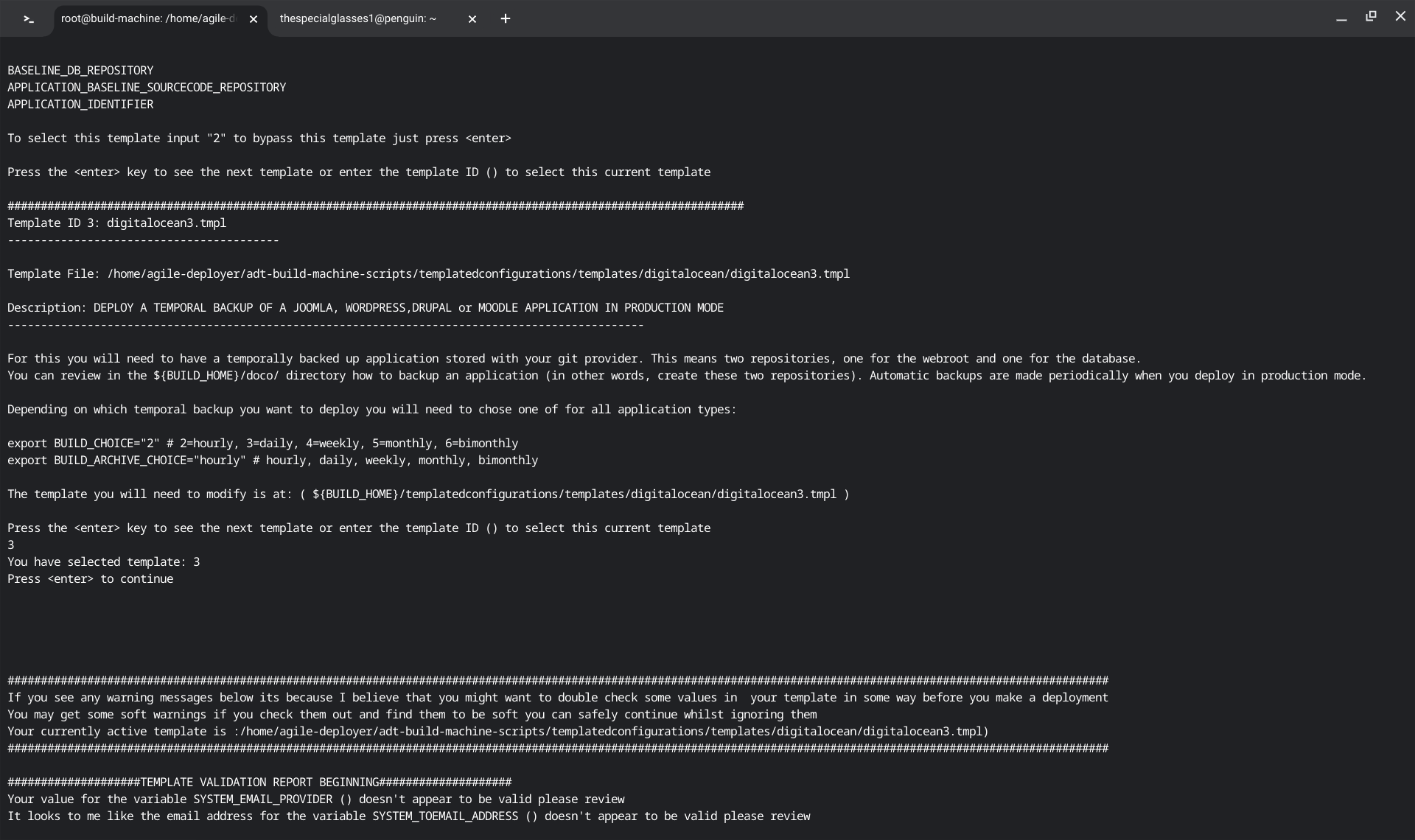Close the root@build-machine tab
Screen dimensions: 1415x840
point(254,20)
